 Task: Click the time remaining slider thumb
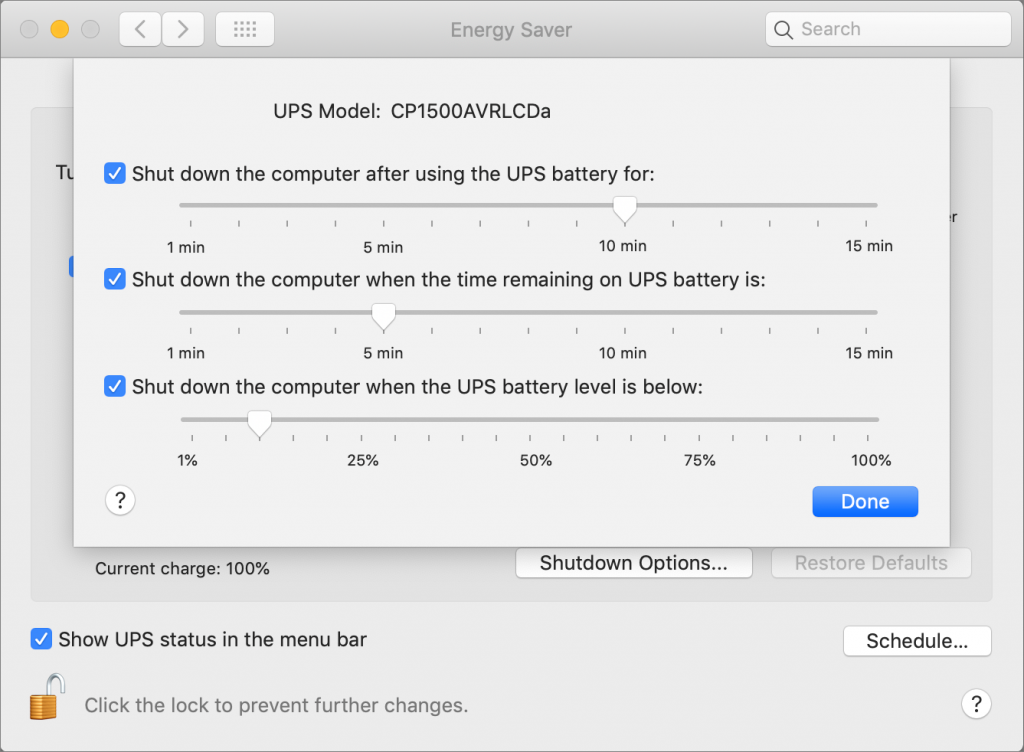[x=383, y=316]
